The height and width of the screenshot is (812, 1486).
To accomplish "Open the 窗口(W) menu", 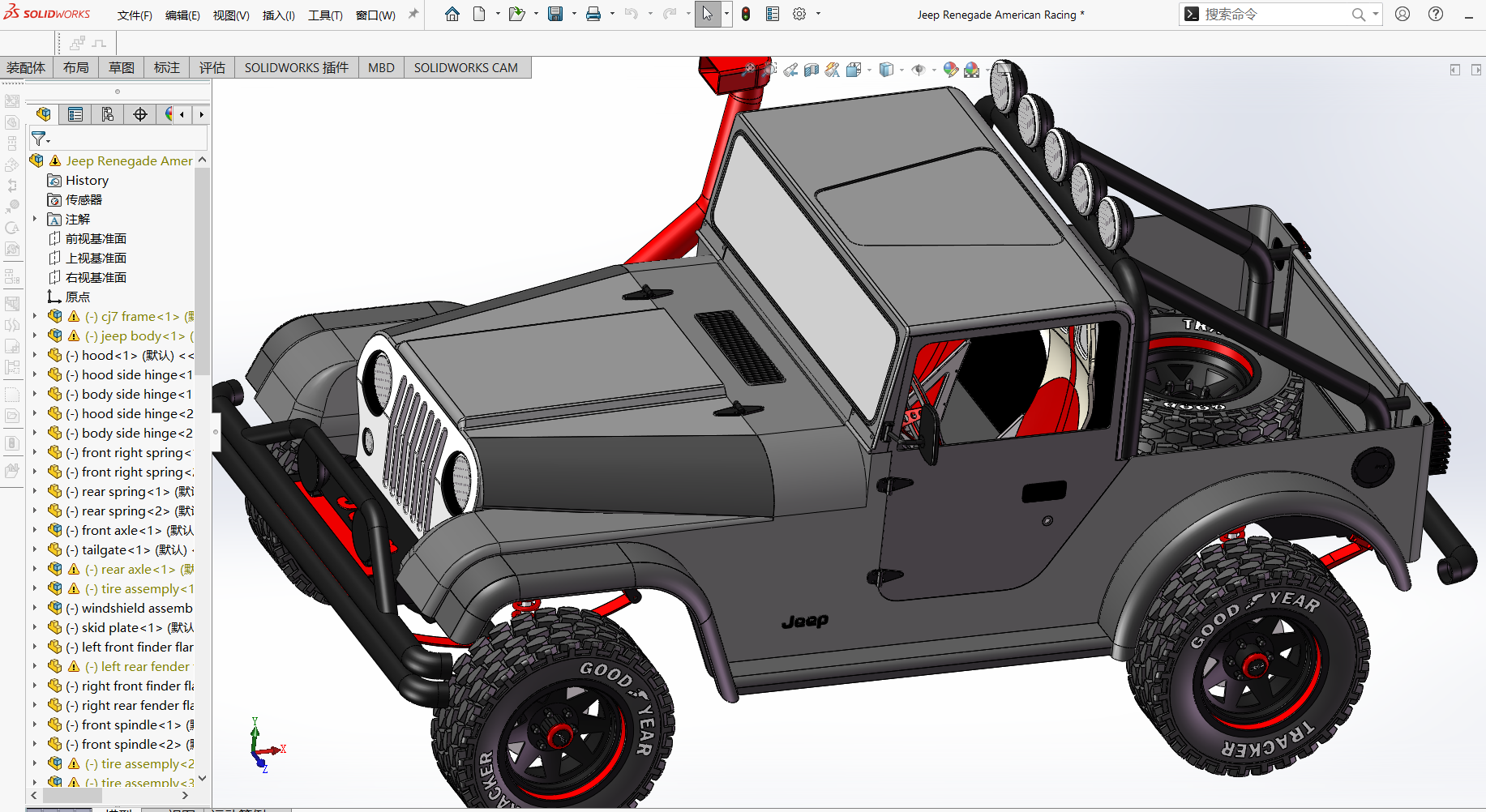I will click(x=375, y=15).
